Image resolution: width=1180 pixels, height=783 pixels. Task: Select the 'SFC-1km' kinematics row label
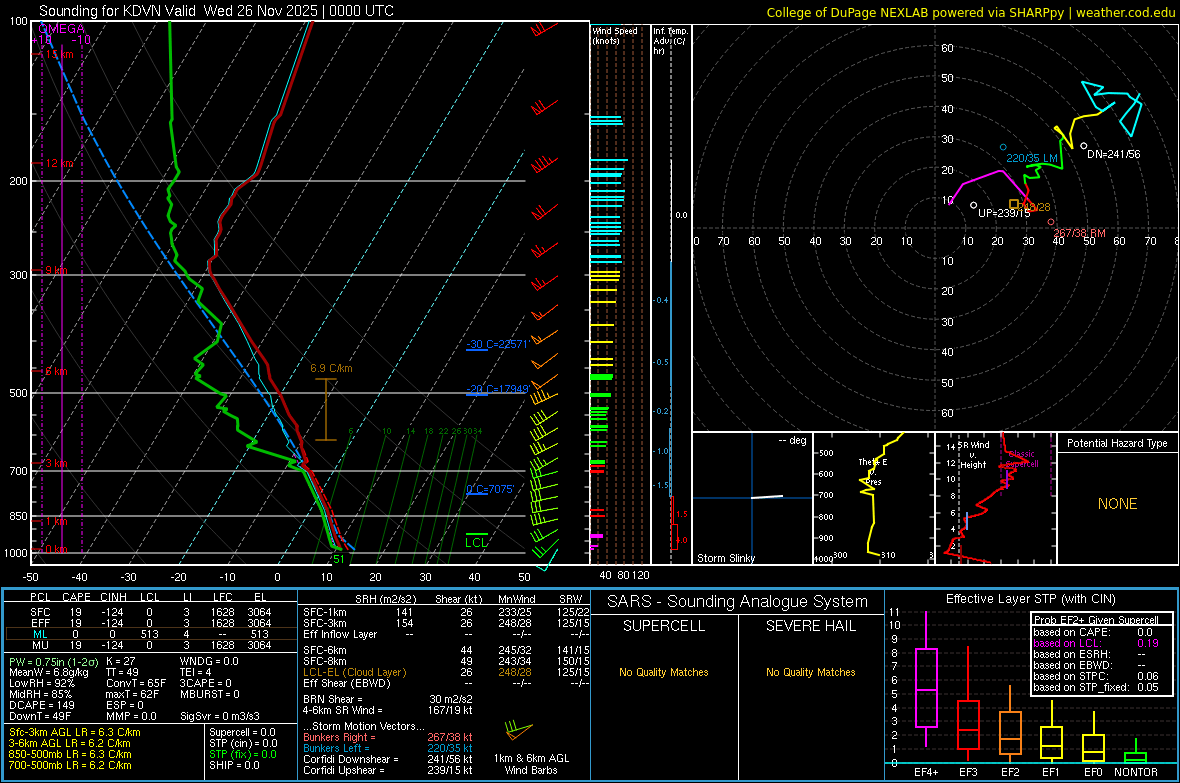click(325, 612)
